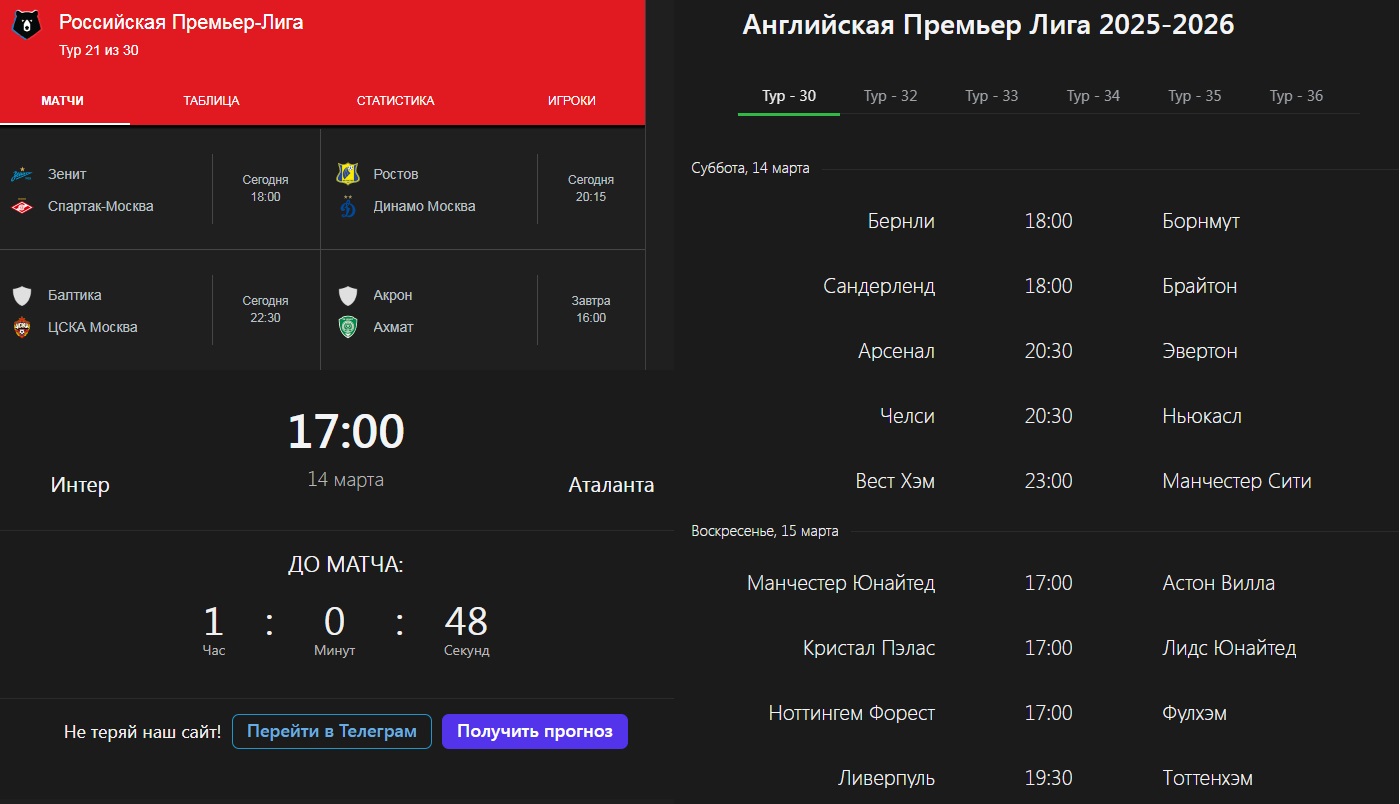Click the ДО МАТЧА countdown heading
Viewport: 1400px width, 804px height.
[346, 565]
